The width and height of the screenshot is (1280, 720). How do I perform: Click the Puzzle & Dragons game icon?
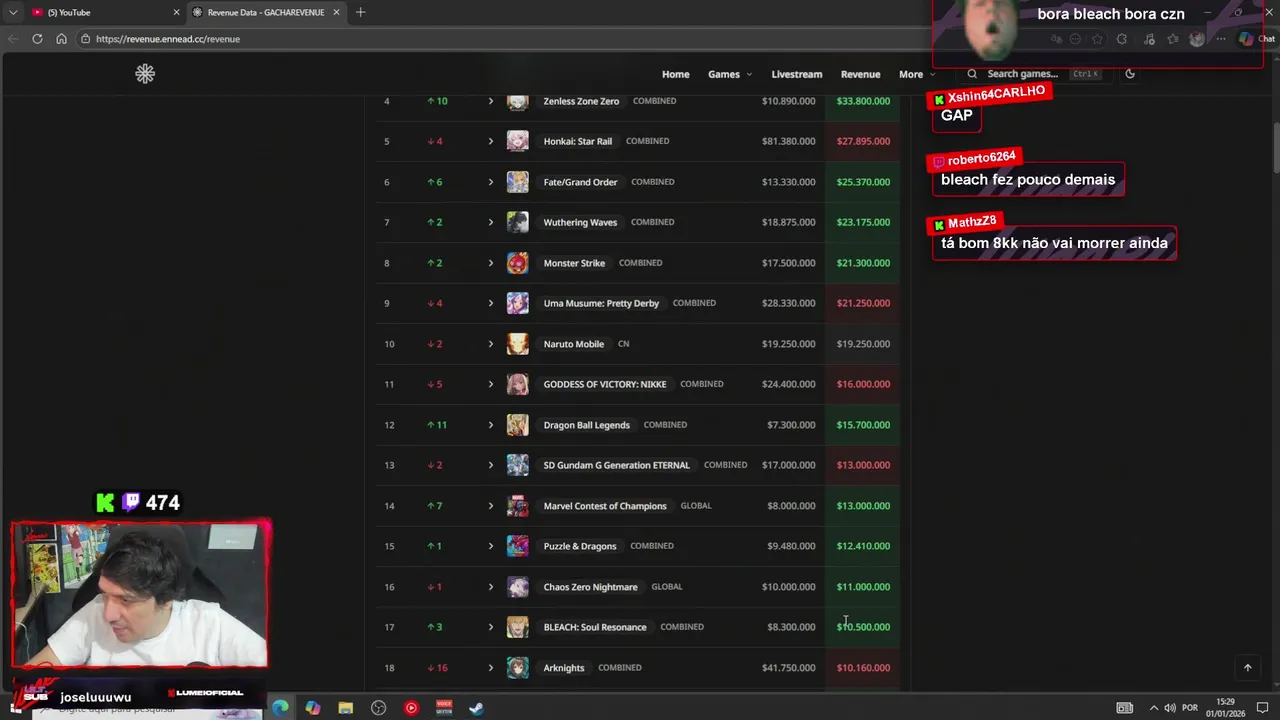(x=518, y=546)
